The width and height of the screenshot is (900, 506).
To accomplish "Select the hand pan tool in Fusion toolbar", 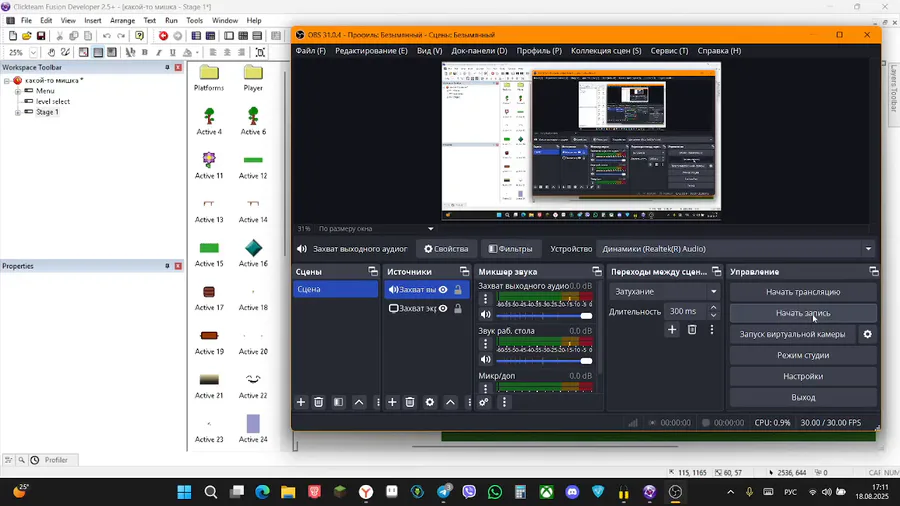I will tap(51, 52).
